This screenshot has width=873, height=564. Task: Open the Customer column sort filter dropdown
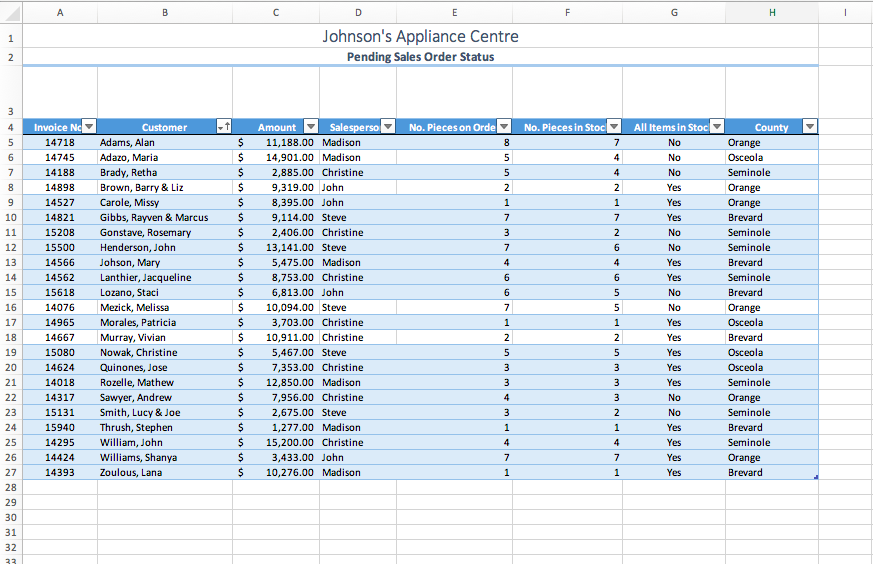(x=224, y=126)
